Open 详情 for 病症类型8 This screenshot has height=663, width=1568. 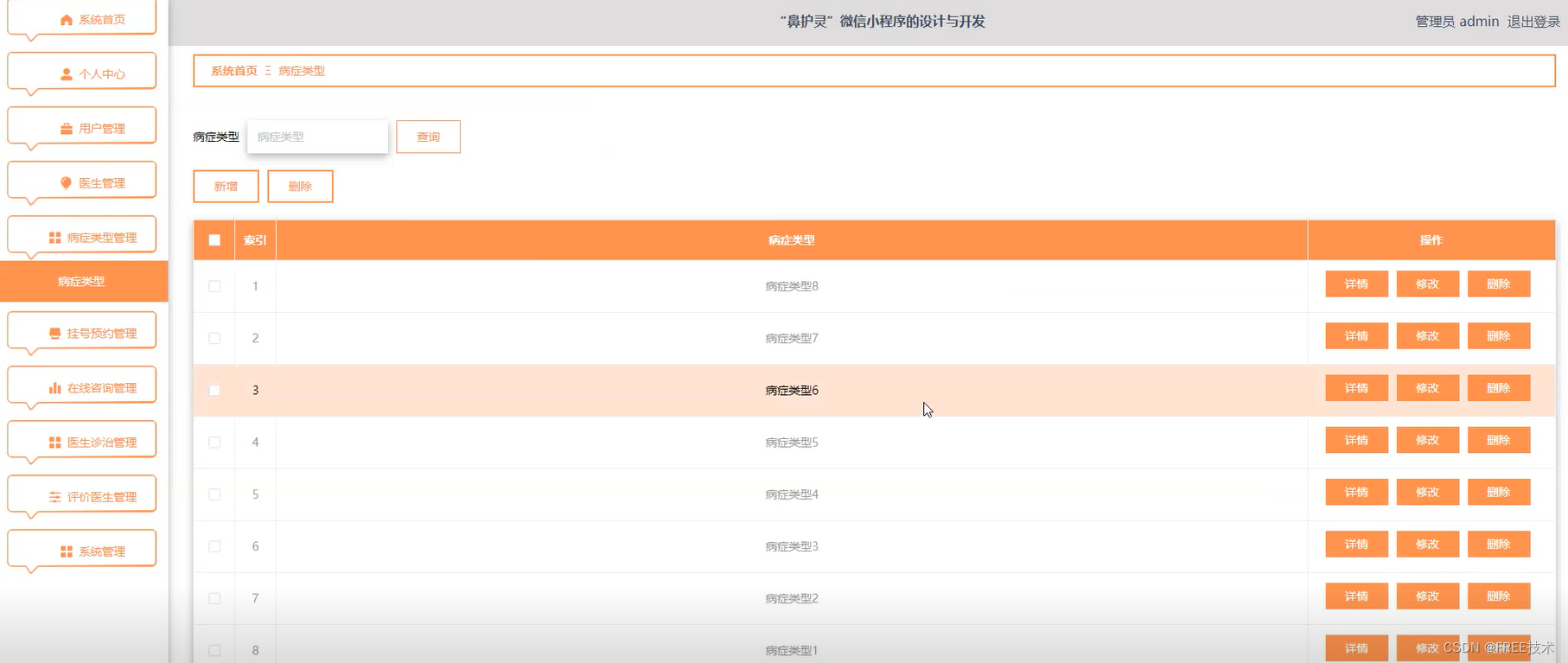tap(1356, 284)
